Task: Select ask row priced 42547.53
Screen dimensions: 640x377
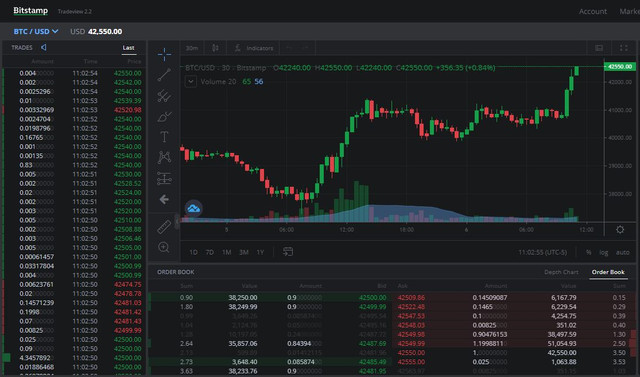Action: 515,316
